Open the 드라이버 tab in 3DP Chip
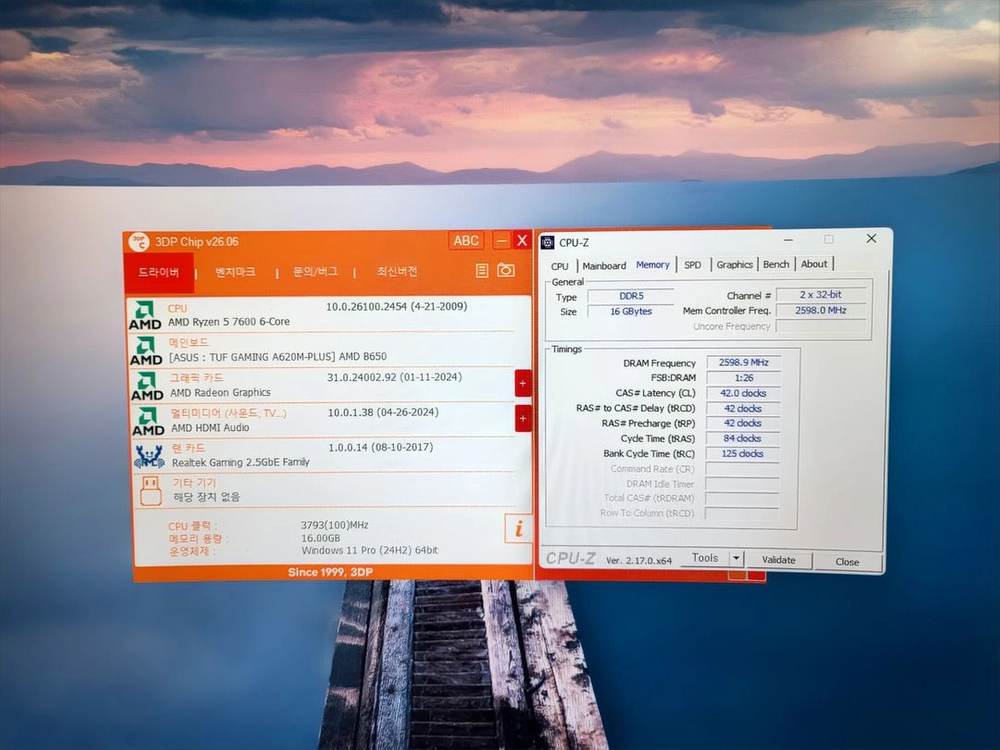Image resolution: width=1000 pixels, height=750 pixels. click(x=159, y=272)
